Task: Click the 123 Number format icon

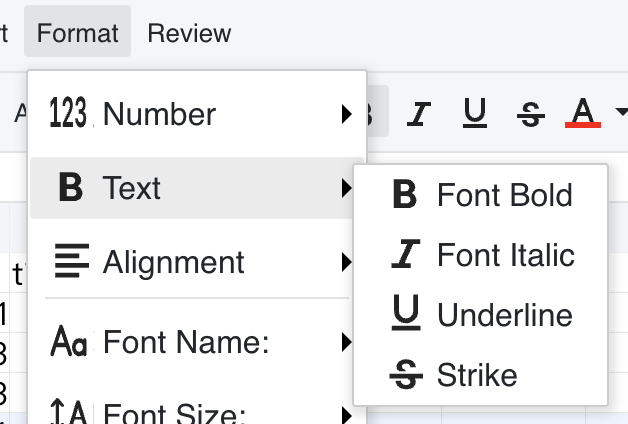Action: click(x=68, y=114)
